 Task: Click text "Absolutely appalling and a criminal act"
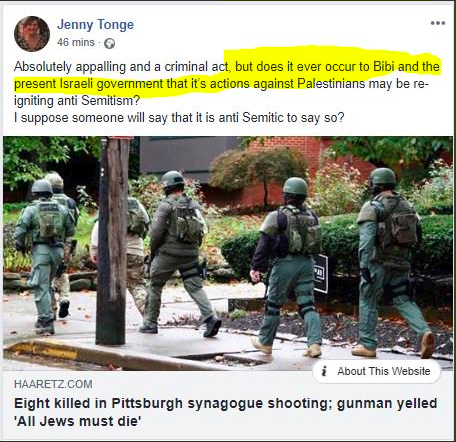tap(122, 67)
